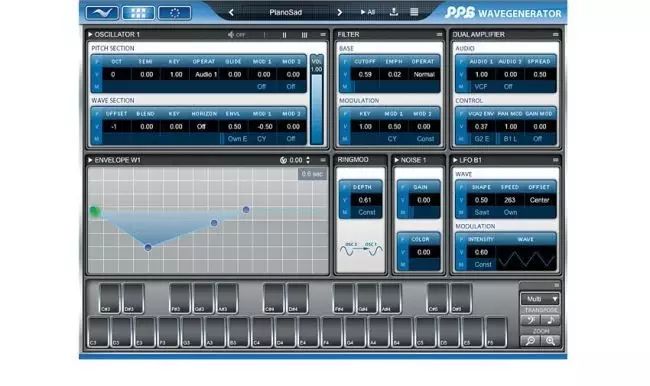Image resolution: width=650 pixels, height=386 pixels.
Task: Switch to the grid view icon
Action: (138, 12)
